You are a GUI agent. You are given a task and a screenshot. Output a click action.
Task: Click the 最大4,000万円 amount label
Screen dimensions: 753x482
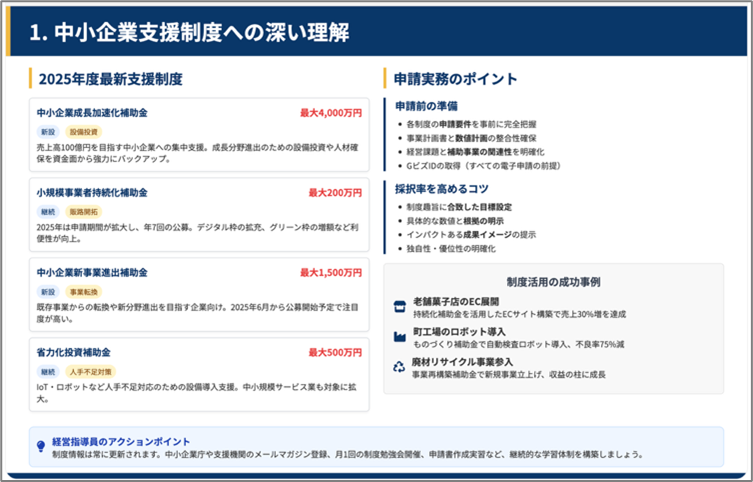tap(330, 112)
